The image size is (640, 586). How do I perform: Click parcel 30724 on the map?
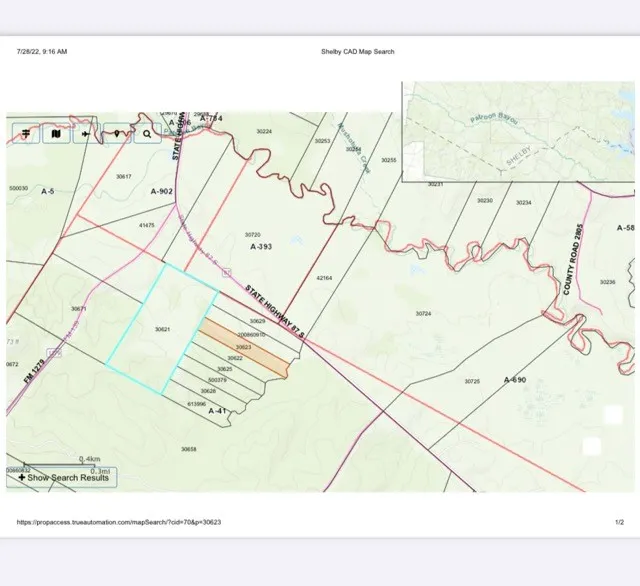pyautogui.click(x=423, y=314)
